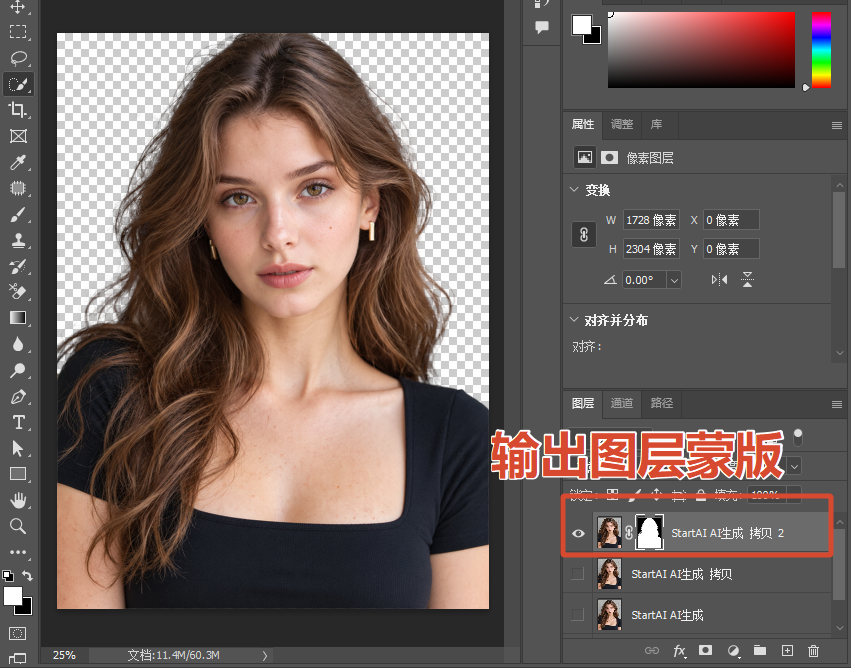Hide the StartAI AI生成 拷贝 2 layer
The image size is (851, 668).
579,533
